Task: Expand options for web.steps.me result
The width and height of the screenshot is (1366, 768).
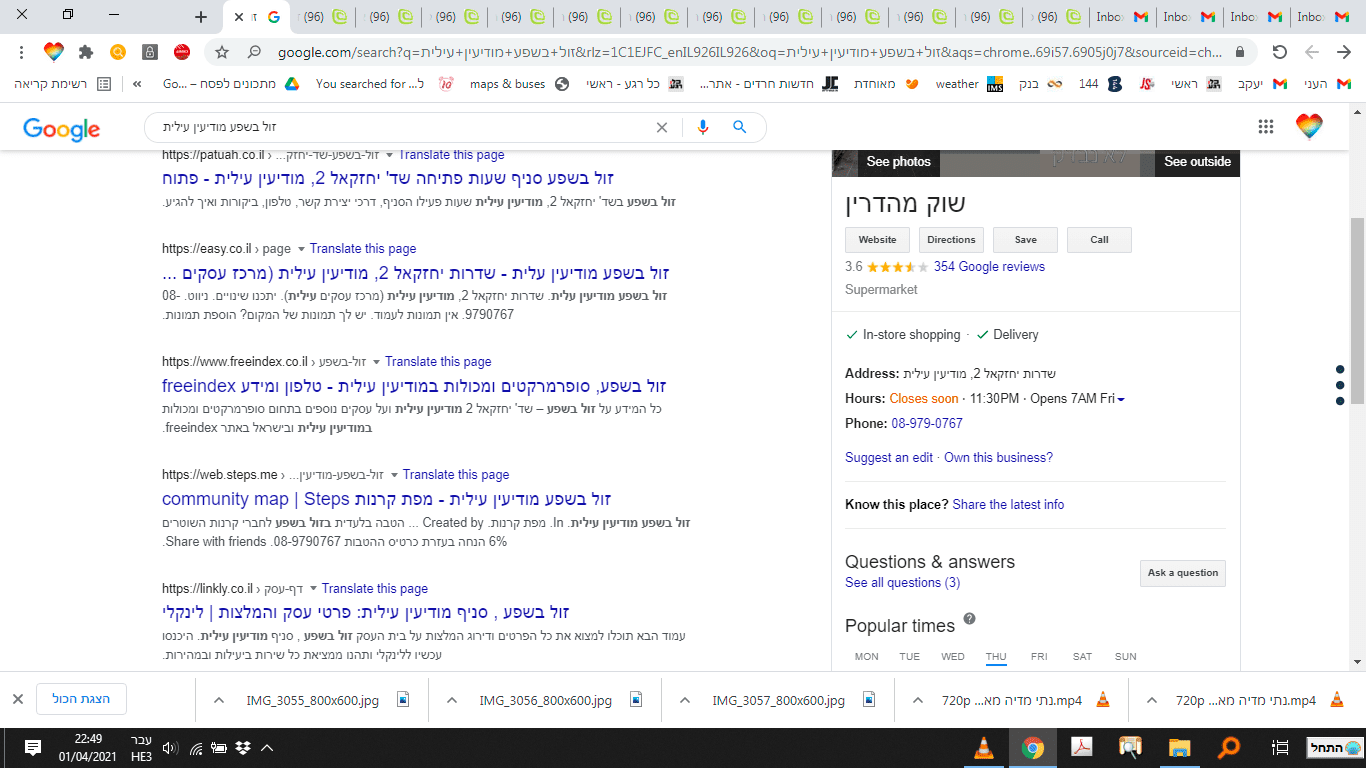Action: [395, 475]
